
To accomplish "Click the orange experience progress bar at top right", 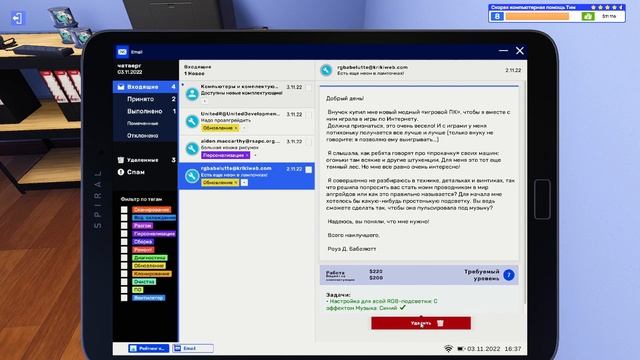I will coord(537,16).
